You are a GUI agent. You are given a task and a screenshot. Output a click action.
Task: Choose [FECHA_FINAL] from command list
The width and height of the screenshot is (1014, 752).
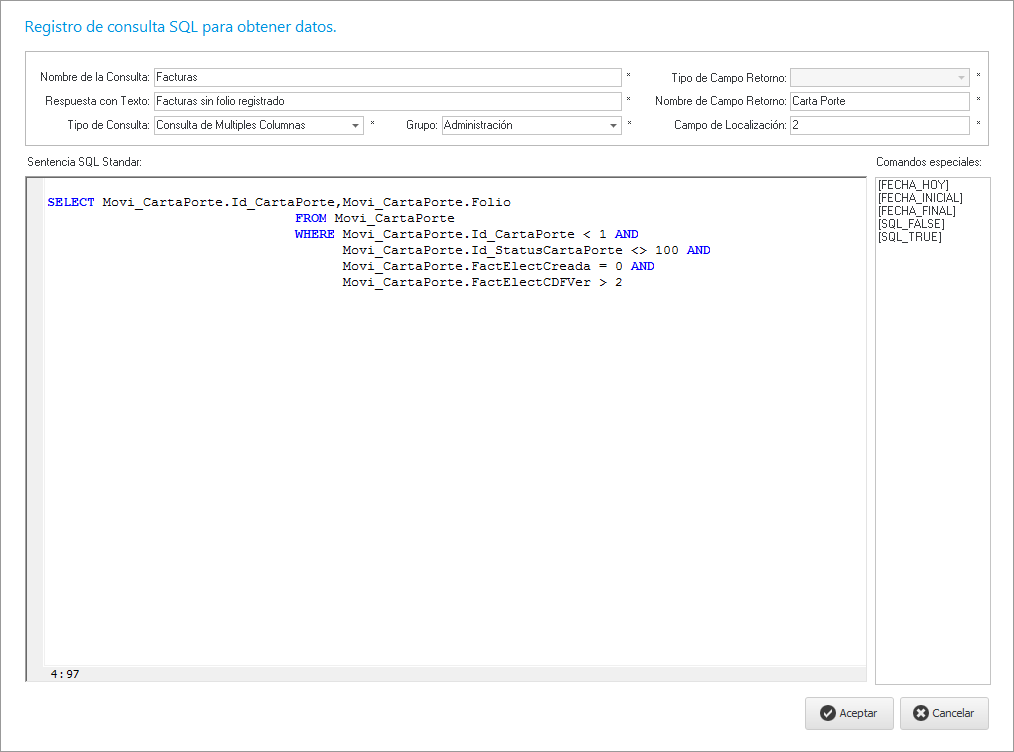[x=916, y=211]
